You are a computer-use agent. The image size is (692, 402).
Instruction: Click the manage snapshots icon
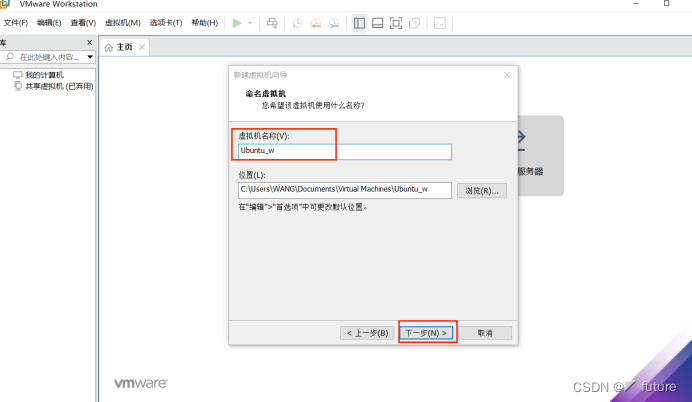point(334,23)
